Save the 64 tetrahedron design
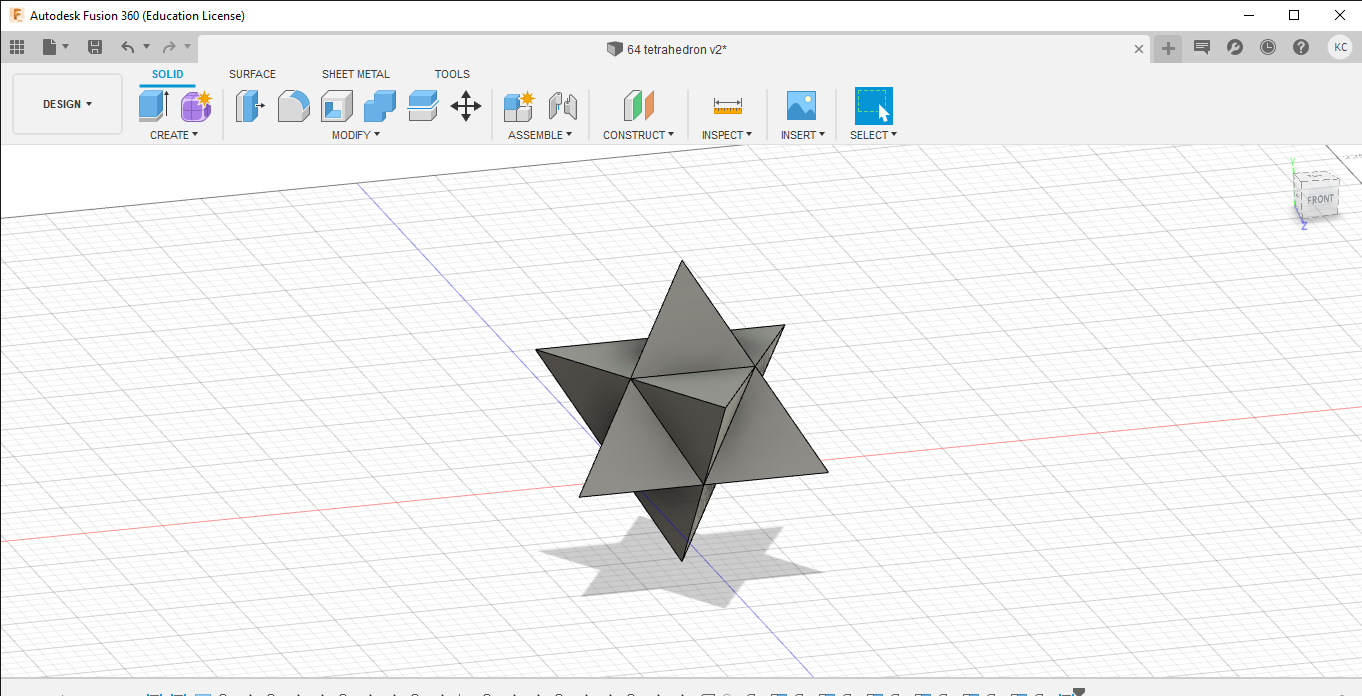 point(94,47)
